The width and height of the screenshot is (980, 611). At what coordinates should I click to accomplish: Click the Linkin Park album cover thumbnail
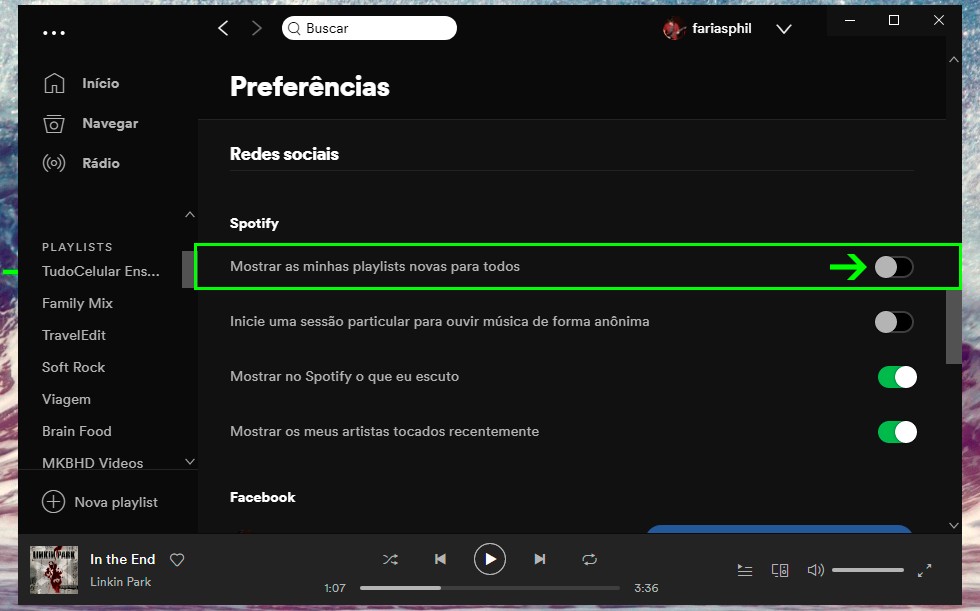click(x=54, y=570)
